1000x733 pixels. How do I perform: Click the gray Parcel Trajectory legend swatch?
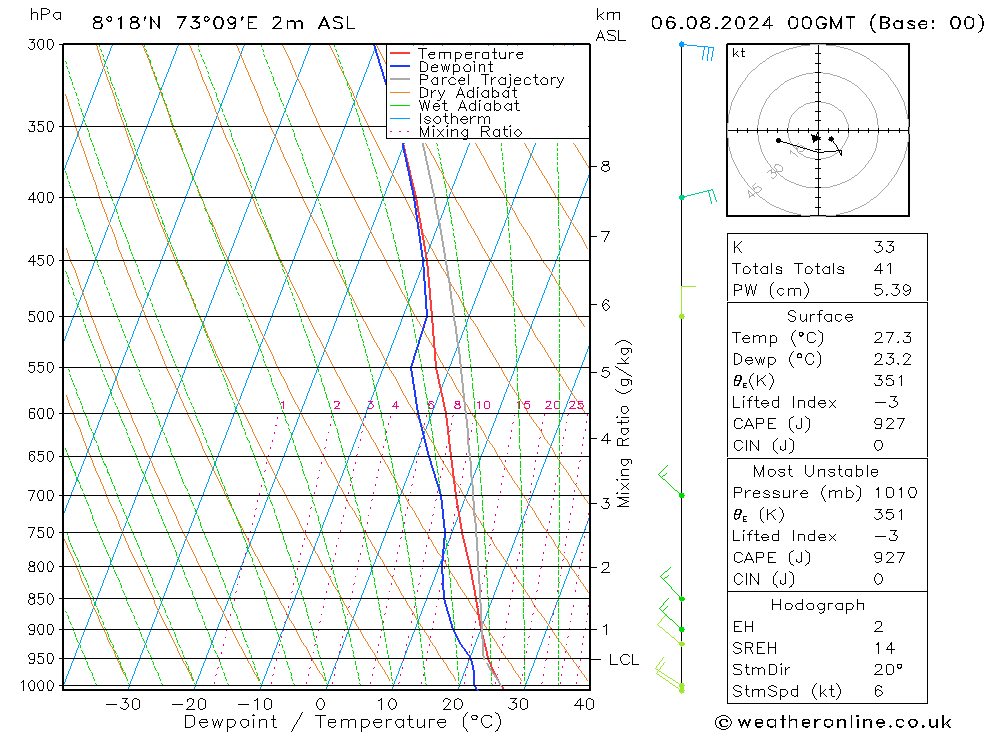[400, 80]
